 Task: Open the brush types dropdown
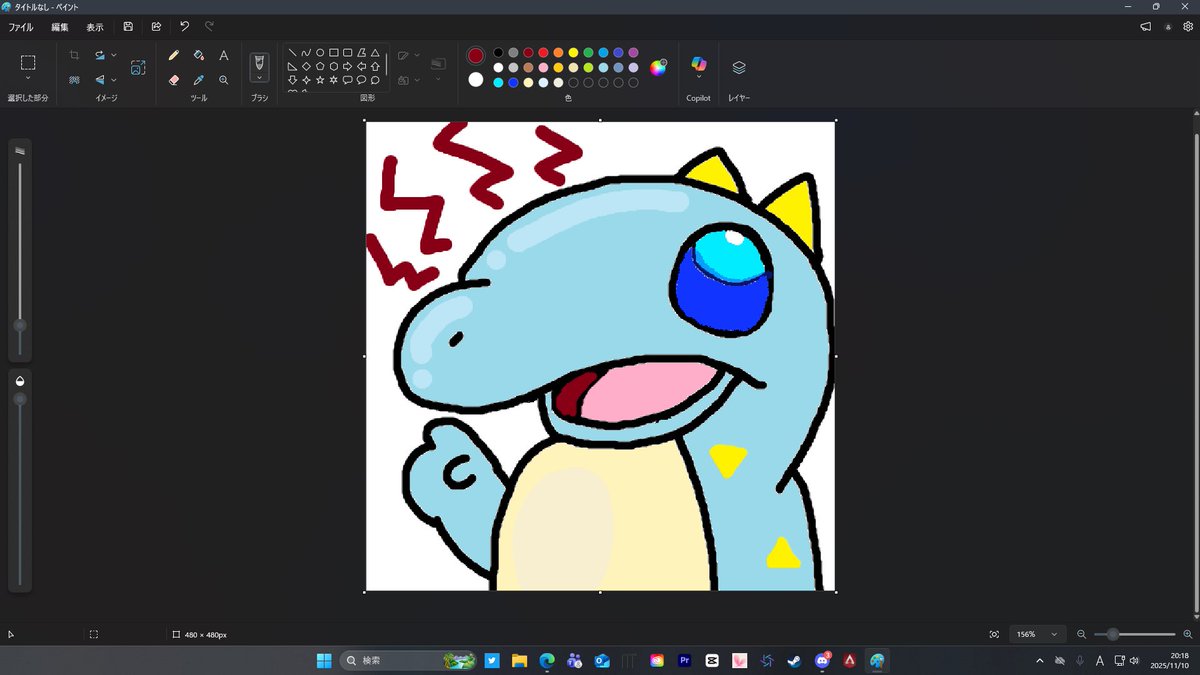click(x=260, y=78)
